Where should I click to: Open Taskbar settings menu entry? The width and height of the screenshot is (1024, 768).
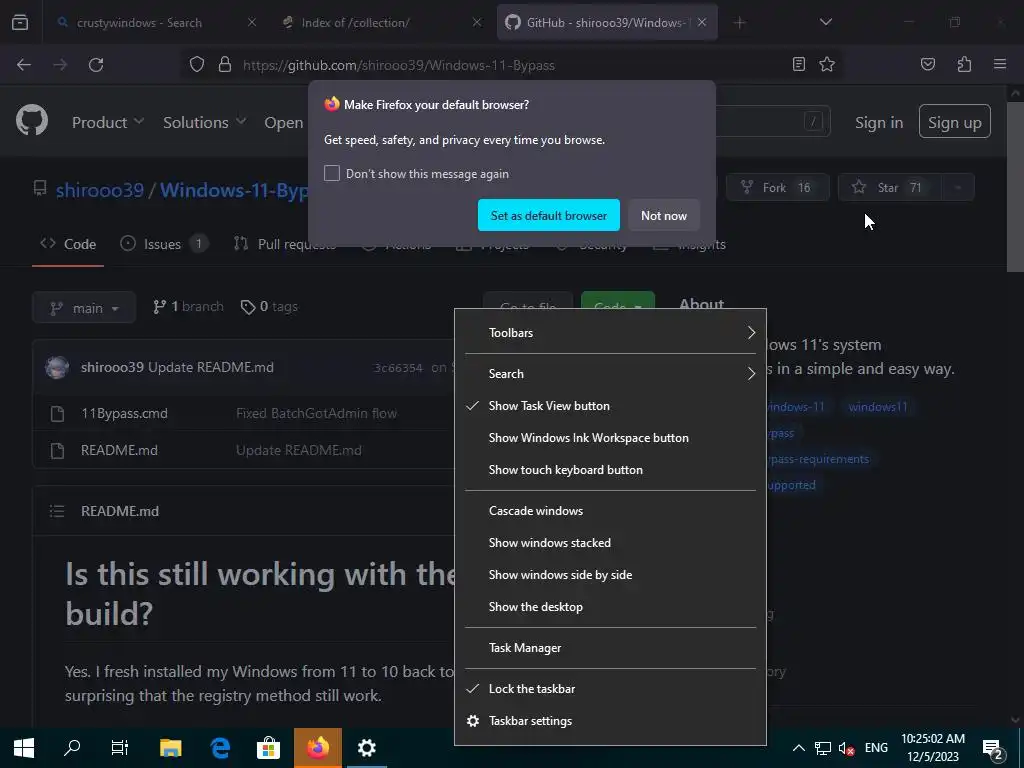tap(610, 721)
